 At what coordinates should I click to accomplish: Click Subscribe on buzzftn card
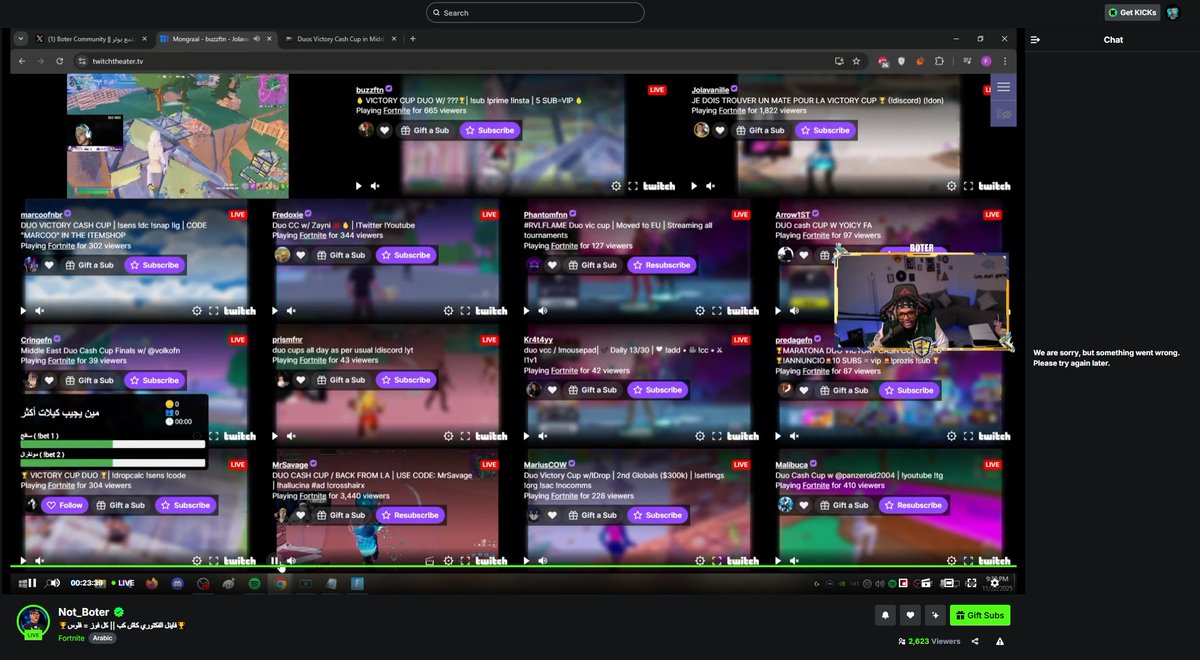(x=490, y=130)
